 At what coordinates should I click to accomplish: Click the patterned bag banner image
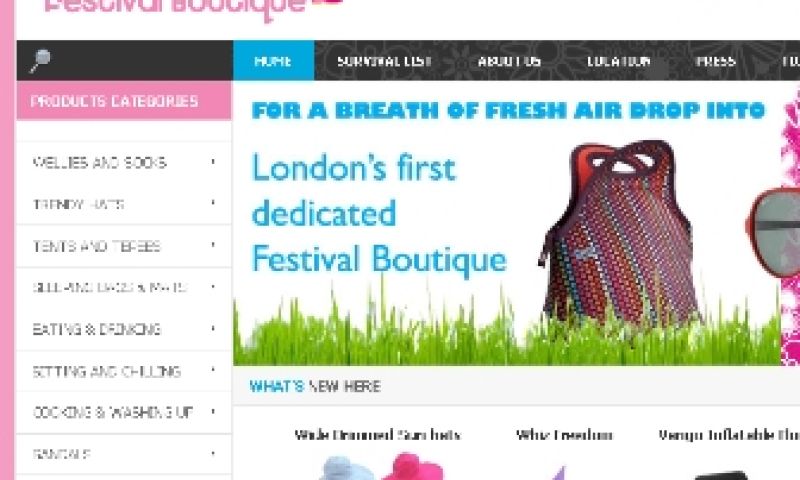click(x=620, y=232)
